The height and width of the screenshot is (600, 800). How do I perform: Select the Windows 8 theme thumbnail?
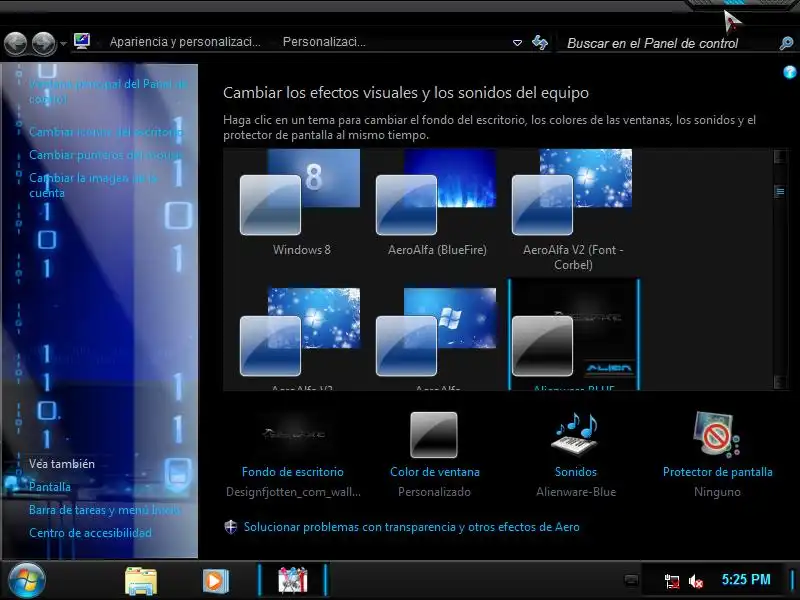coord(301,203)
